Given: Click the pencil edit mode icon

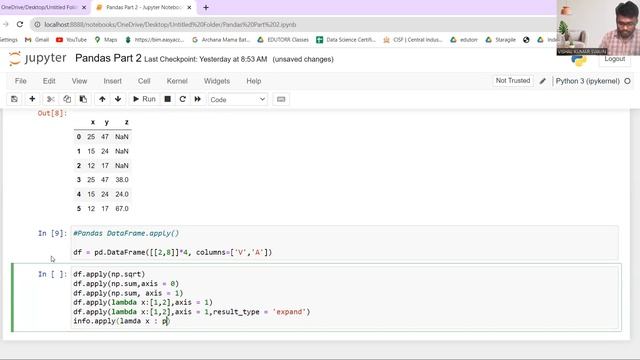Looking at the screenshot, I should point(542,81).
